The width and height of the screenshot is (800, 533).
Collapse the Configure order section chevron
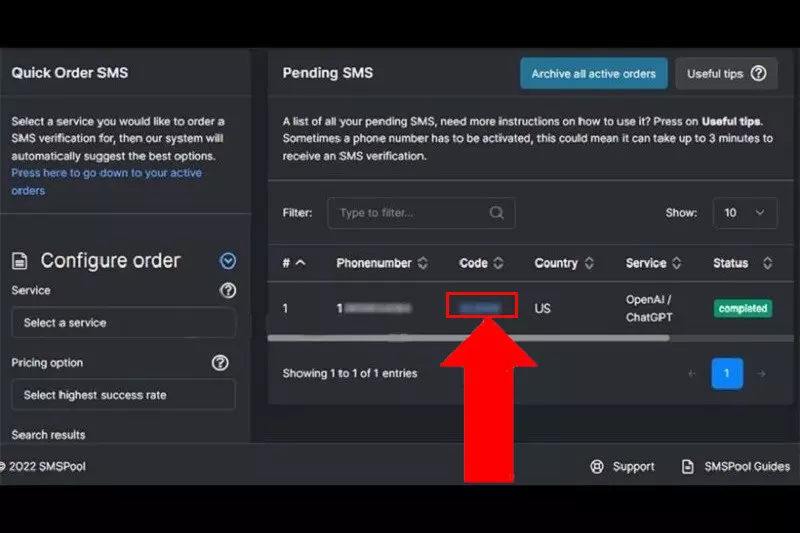[228, 261]
